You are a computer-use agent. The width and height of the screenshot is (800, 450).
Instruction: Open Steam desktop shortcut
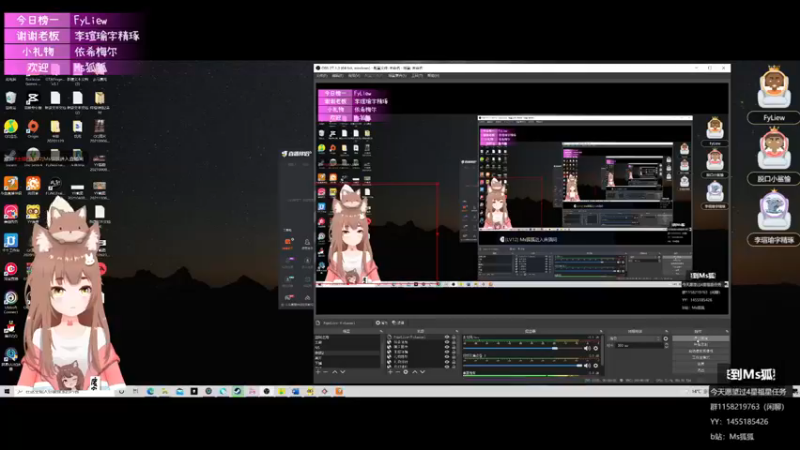[11, 157]
